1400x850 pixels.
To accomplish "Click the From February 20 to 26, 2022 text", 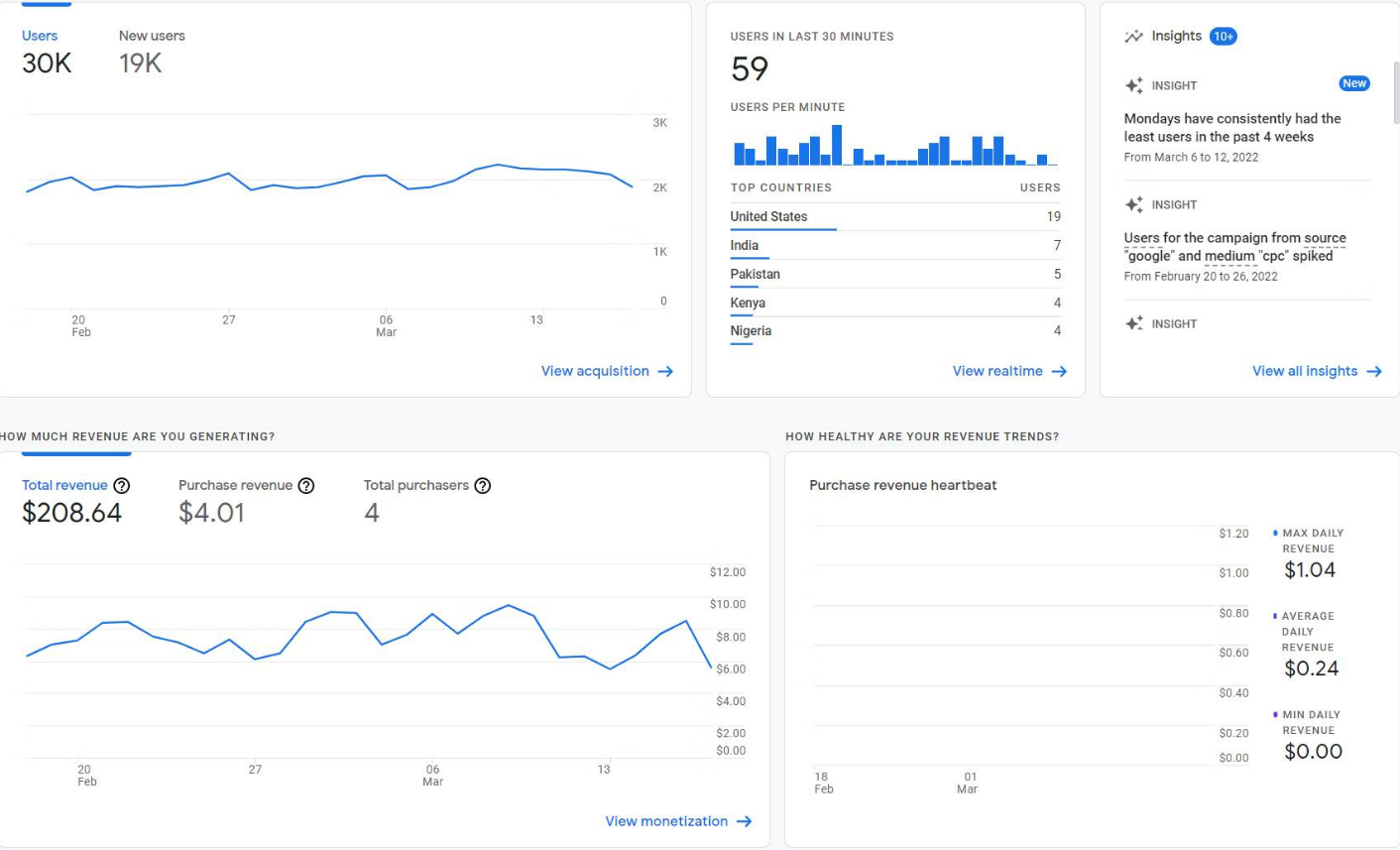I will [1201, 276].
